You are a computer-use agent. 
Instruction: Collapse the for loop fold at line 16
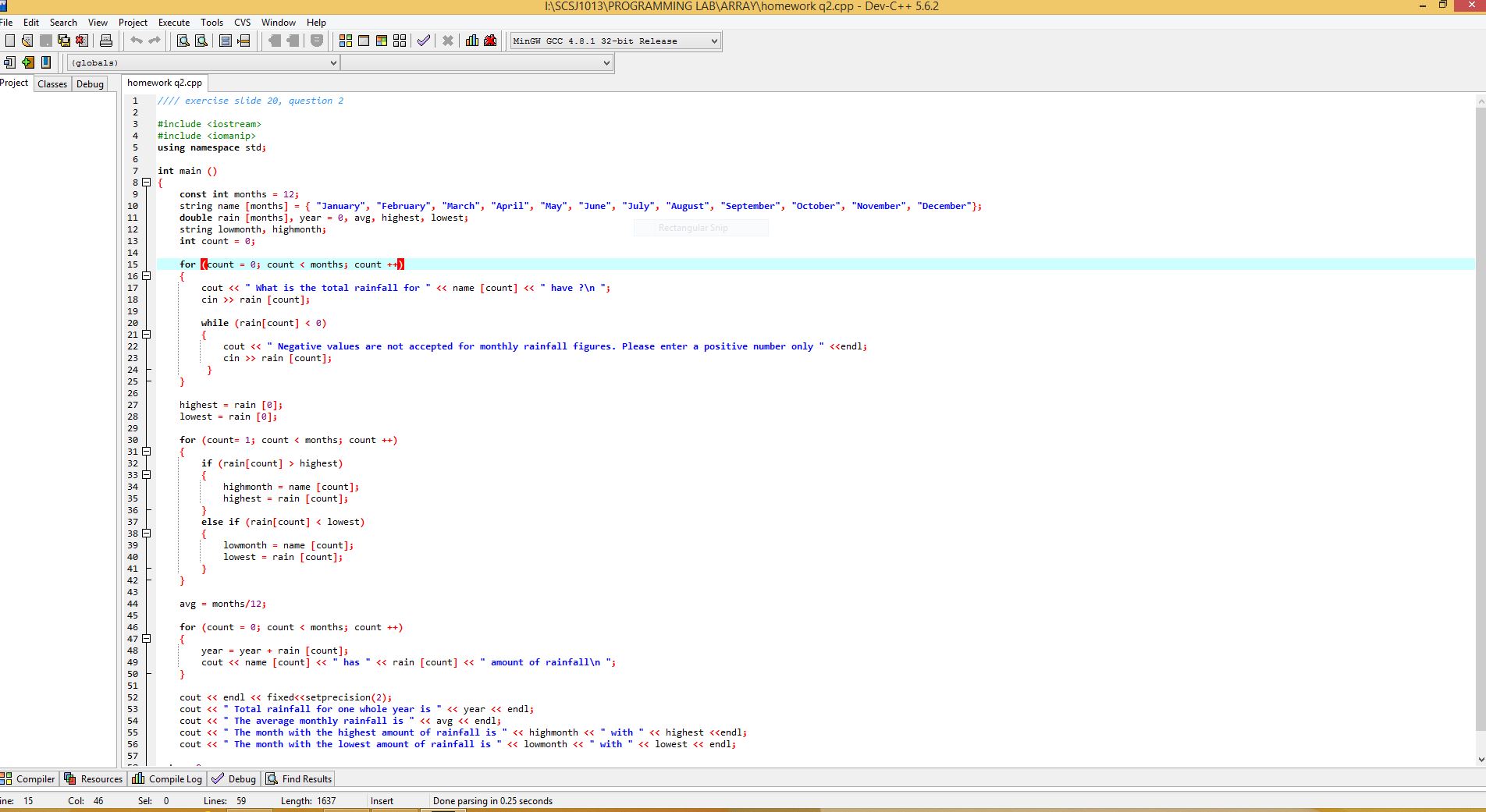point(146,276)
